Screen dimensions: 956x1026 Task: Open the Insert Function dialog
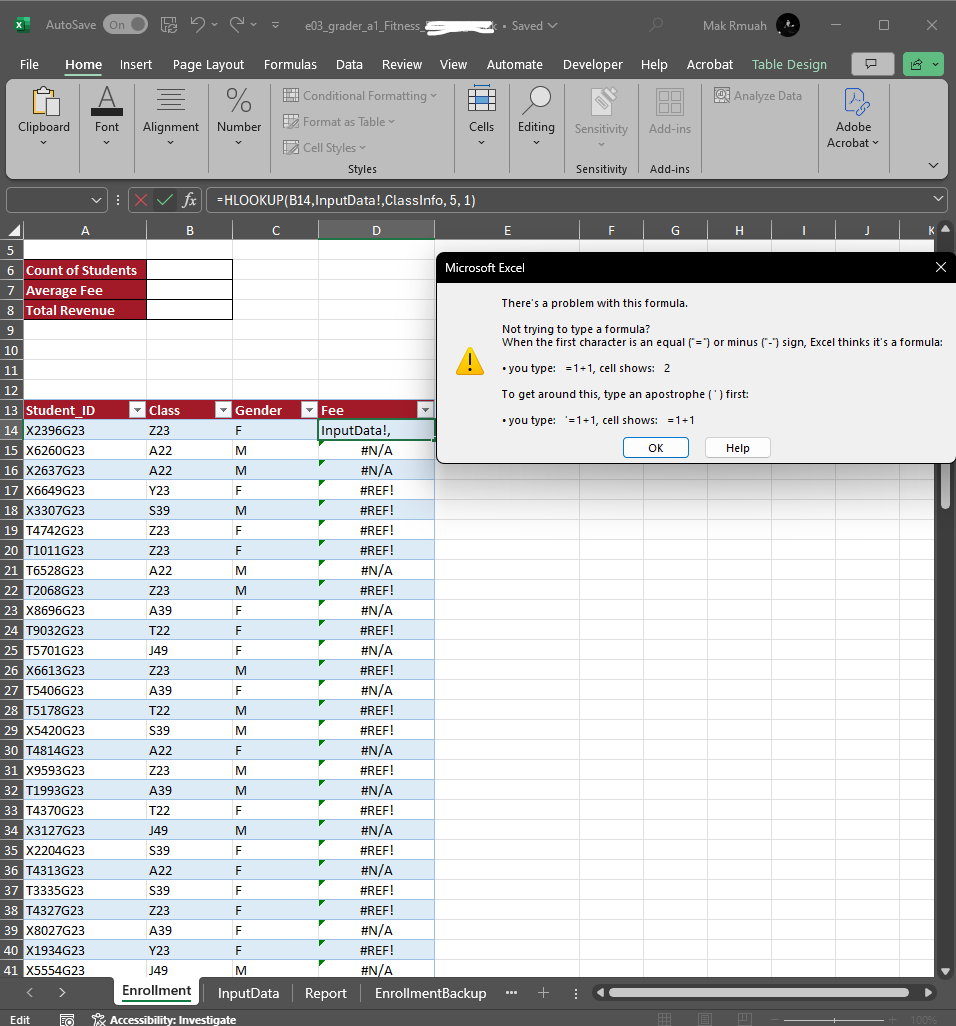click(x=189, y=199)
